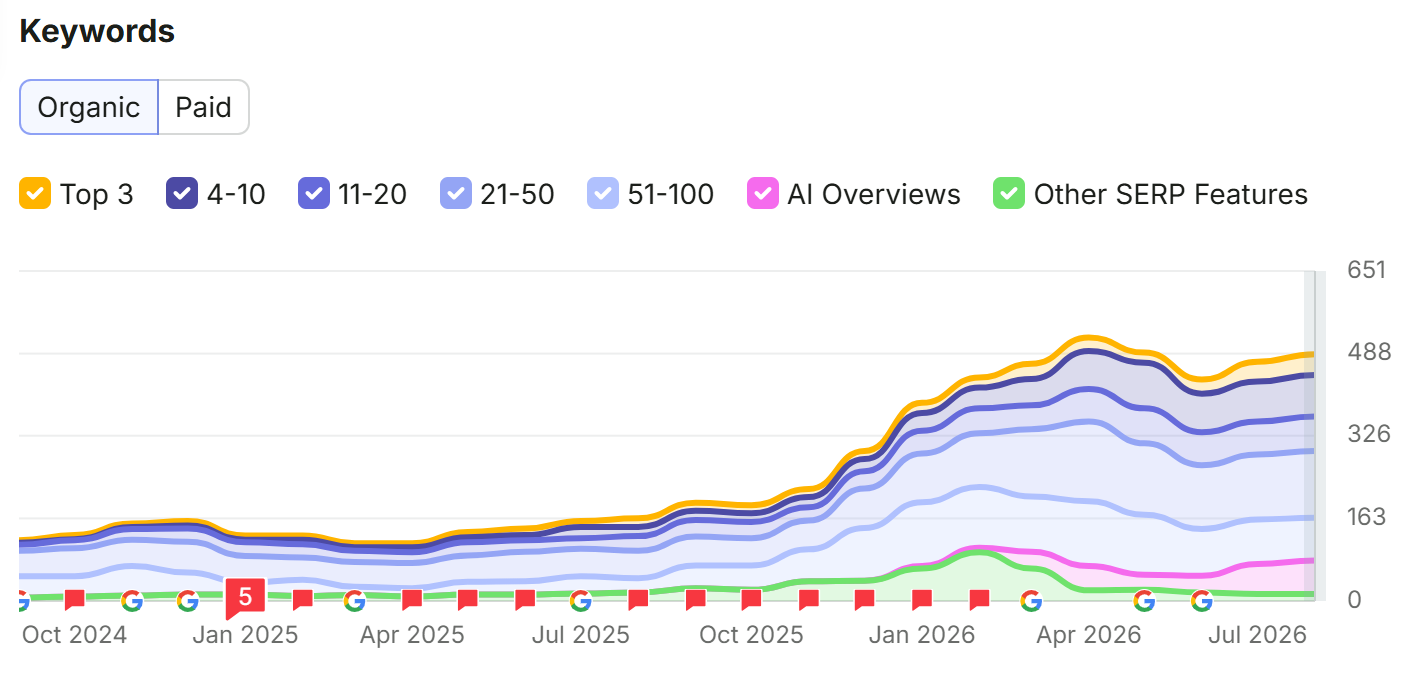The height and width of the screenshot is (679, 1415).
Task: Open the red note flag above Oct 2024
Action: pos(74,600)
